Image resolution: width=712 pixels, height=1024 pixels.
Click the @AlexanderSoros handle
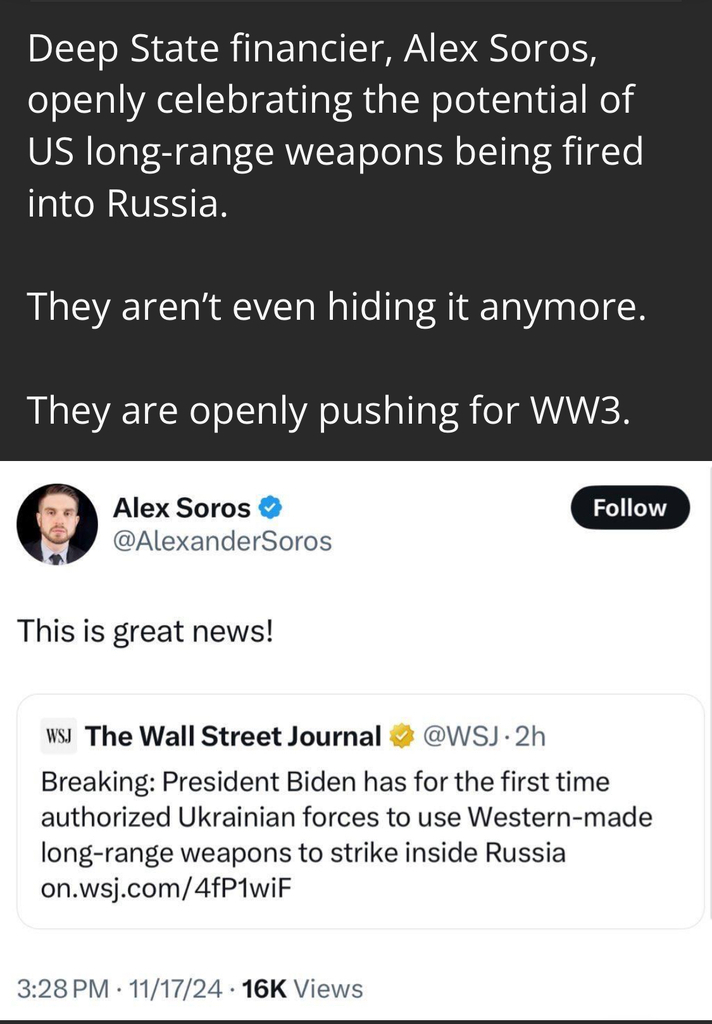coord(222,541)
